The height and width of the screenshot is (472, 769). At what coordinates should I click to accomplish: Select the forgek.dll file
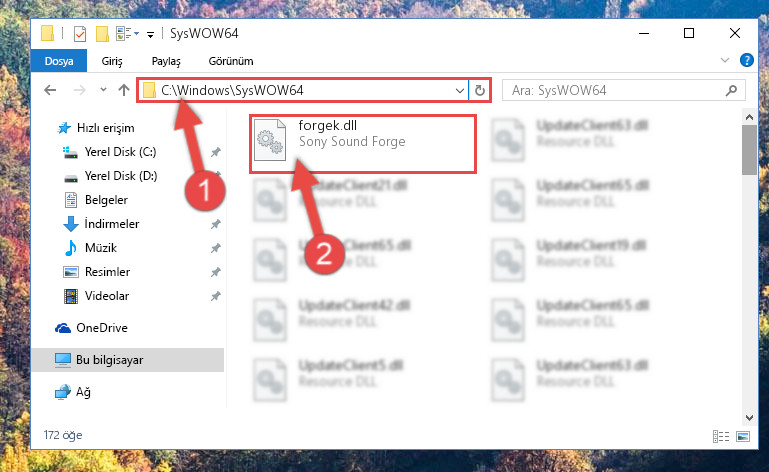362,143
